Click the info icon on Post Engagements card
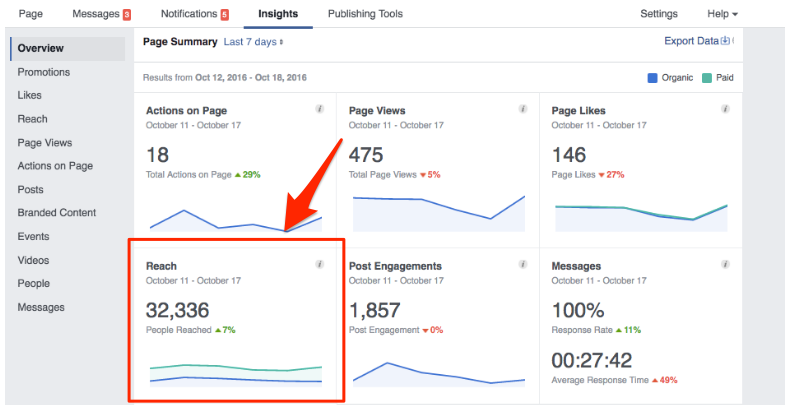Viewport: 789px width, 405px height. point(523,265)
